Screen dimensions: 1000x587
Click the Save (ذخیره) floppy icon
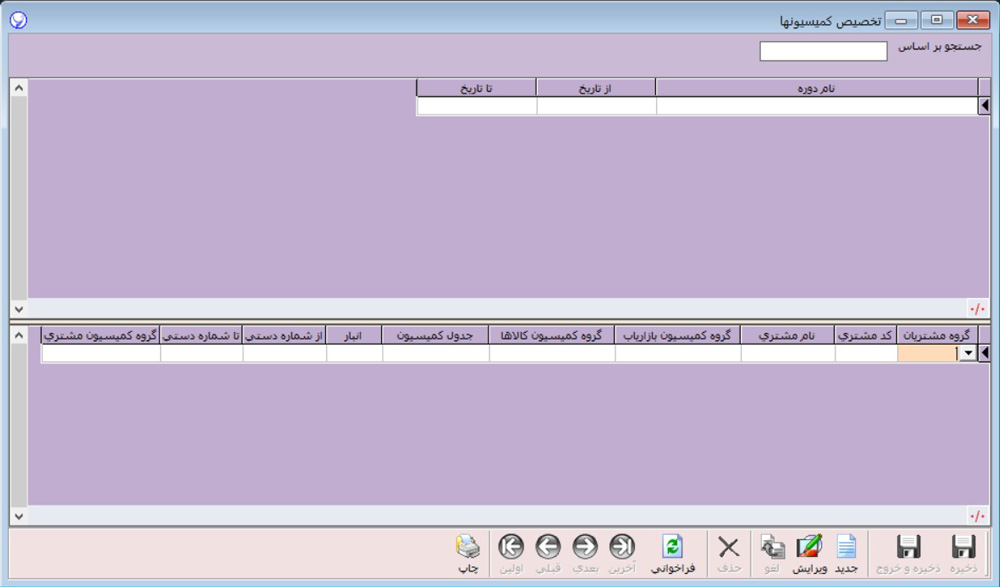coord(963,548)
